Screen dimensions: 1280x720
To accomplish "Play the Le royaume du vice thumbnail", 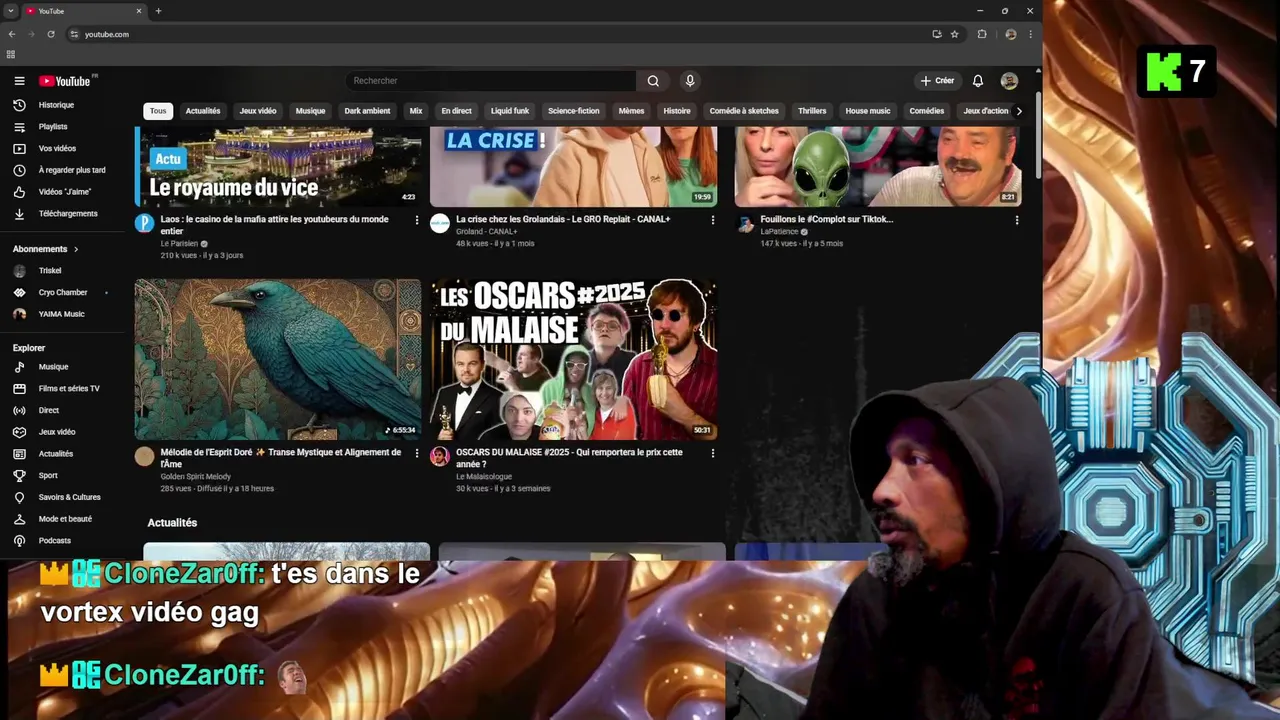I will coord(278,166).
